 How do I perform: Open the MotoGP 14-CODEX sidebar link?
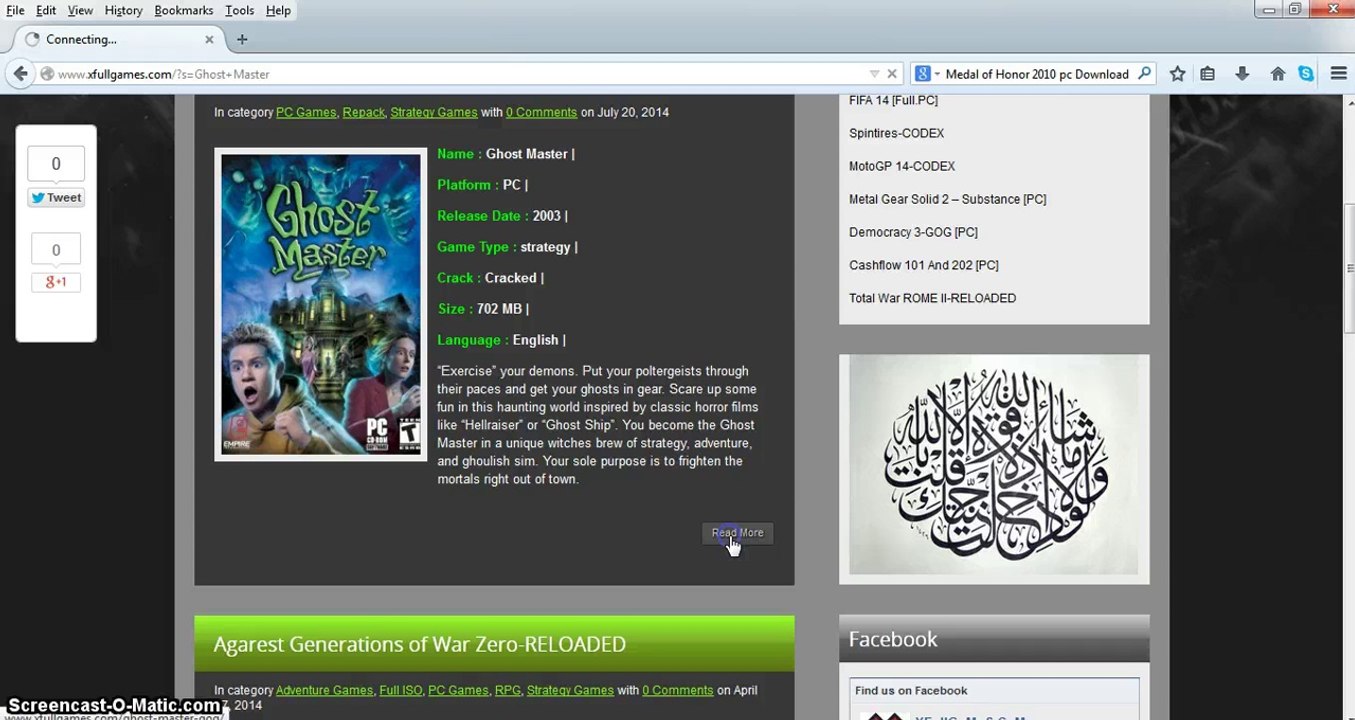pyautogui.click(x=902, y=166)
